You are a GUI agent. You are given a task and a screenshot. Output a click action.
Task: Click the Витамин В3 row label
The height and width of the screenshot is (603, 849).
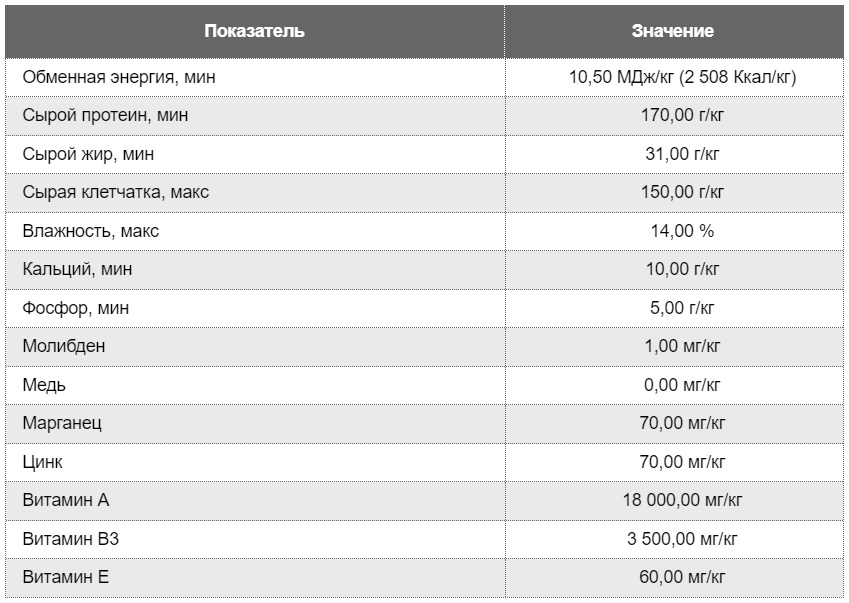[71, 539]
